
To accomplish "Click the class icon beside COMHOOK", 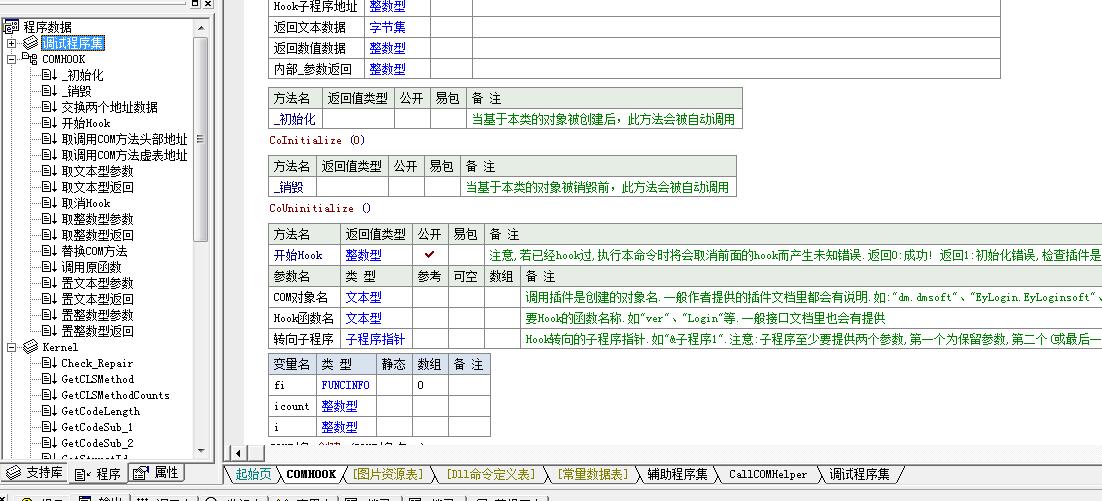I will 30,59.
